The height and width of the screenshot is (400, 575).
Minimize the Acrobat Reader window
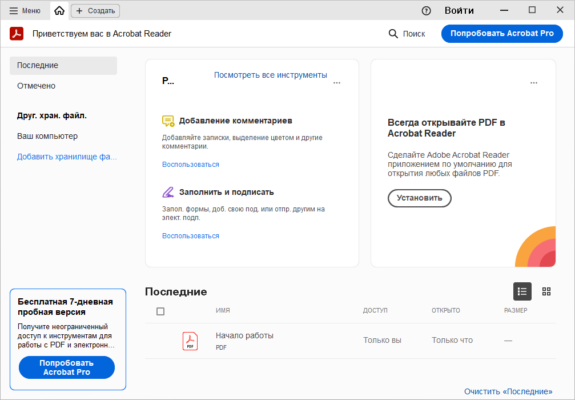tap(504, 10)
